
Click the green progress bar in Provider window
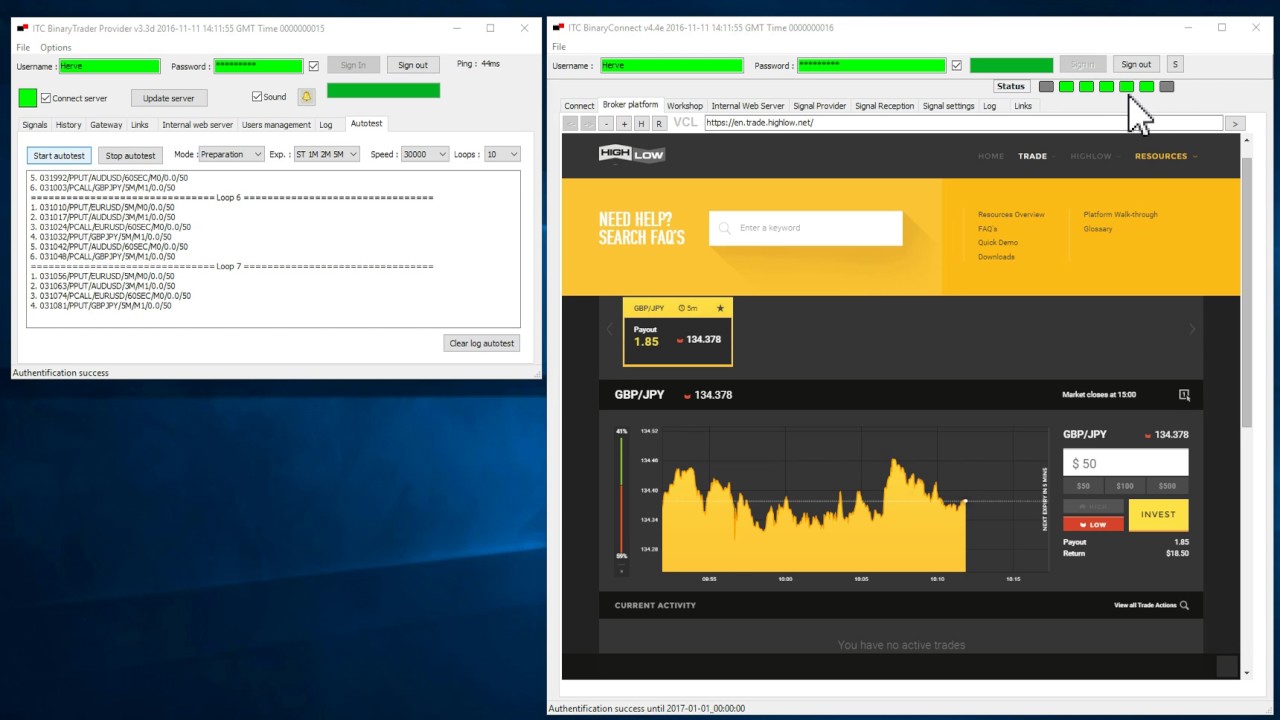383,90
